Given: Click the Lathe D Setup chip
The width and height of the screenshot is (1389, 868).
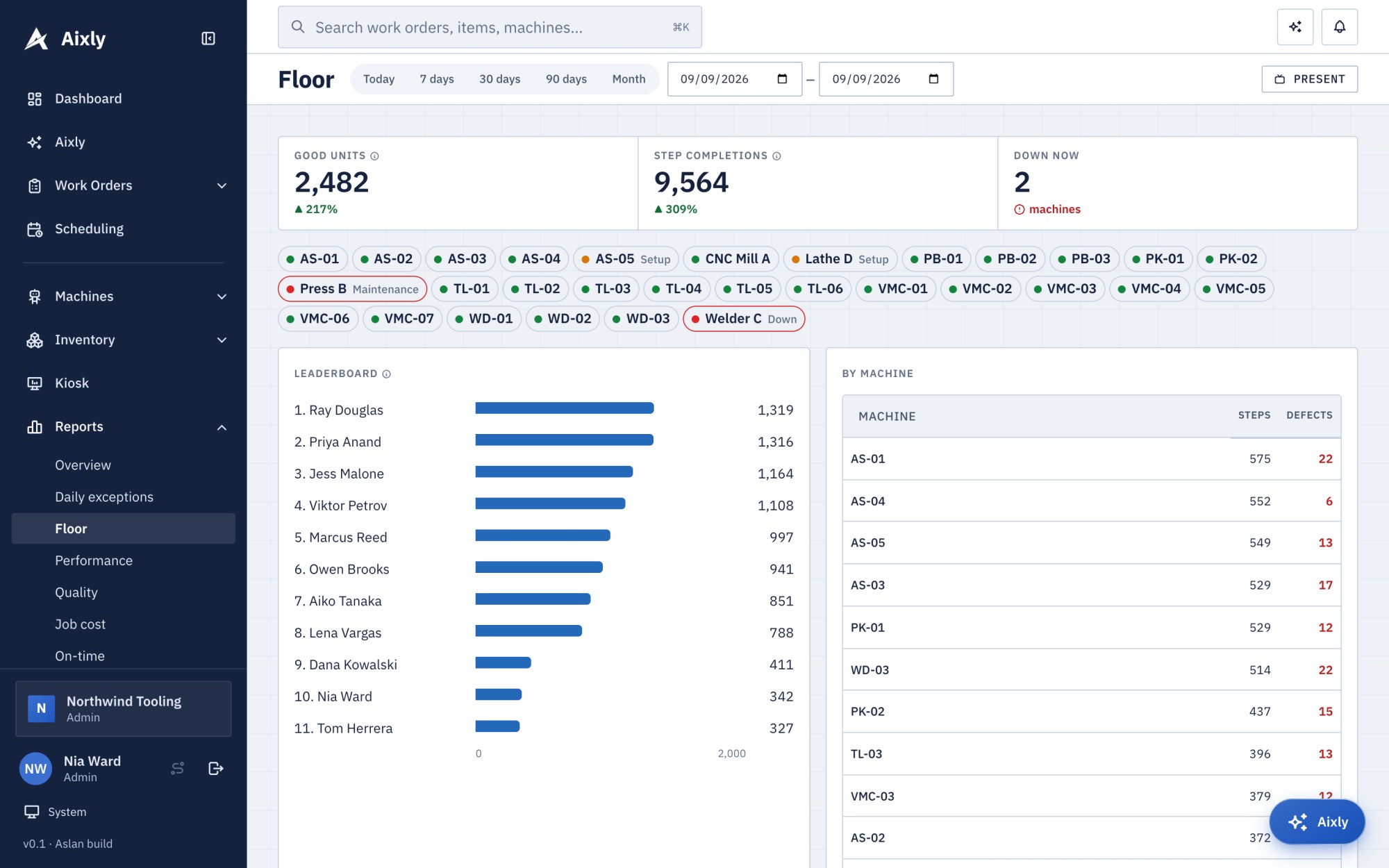Looking at the screenshot, I should (x=840, y=259).
